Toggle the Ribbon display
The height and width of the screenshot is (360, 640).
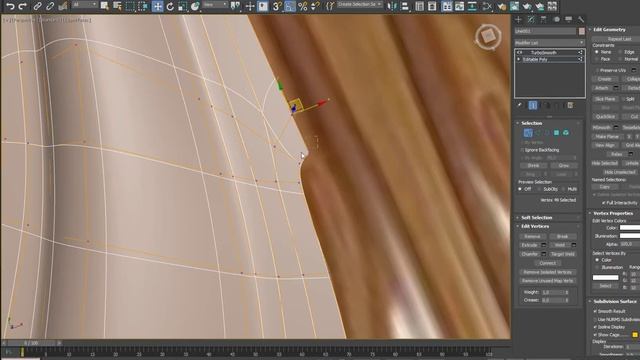point(447,6)
